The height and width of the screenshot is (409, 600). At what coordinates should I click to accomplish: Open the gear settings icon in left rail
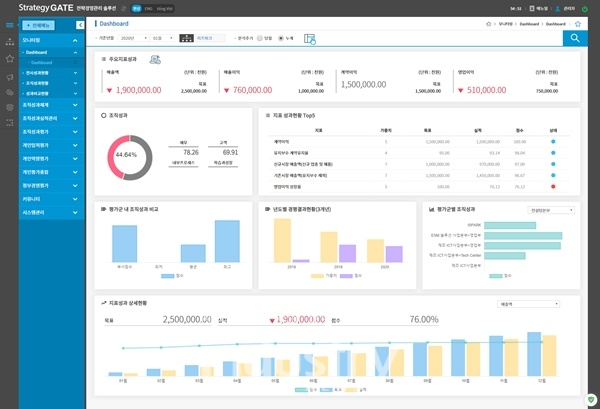10,107
